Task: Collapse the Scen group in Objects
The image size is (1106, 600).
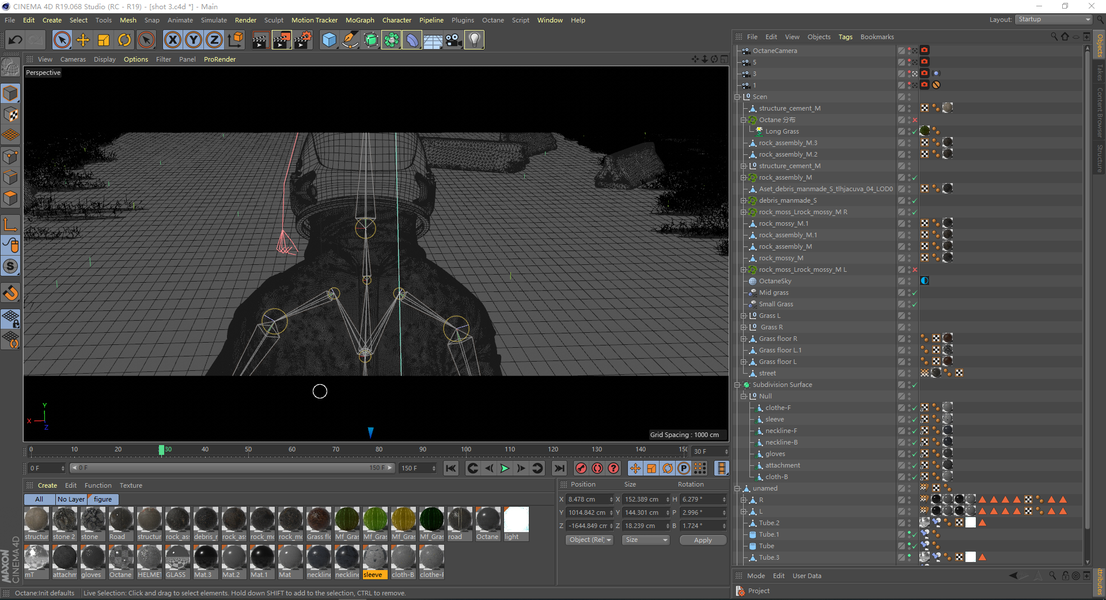Action: coord(737,97)
